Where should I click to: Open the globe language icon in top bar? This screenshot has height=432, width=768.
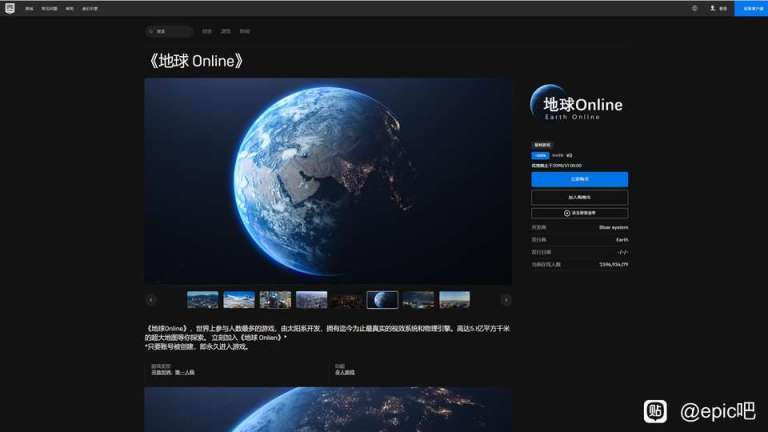(695, 8)
